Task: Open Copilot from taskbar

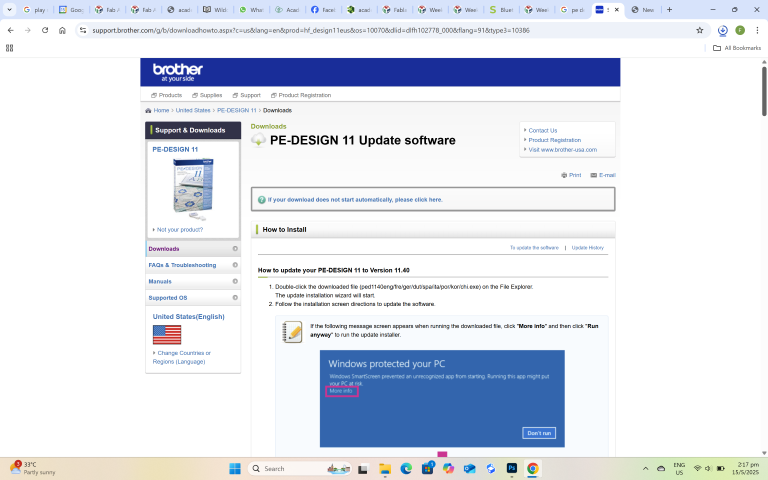Action: (x=448, y=469)
